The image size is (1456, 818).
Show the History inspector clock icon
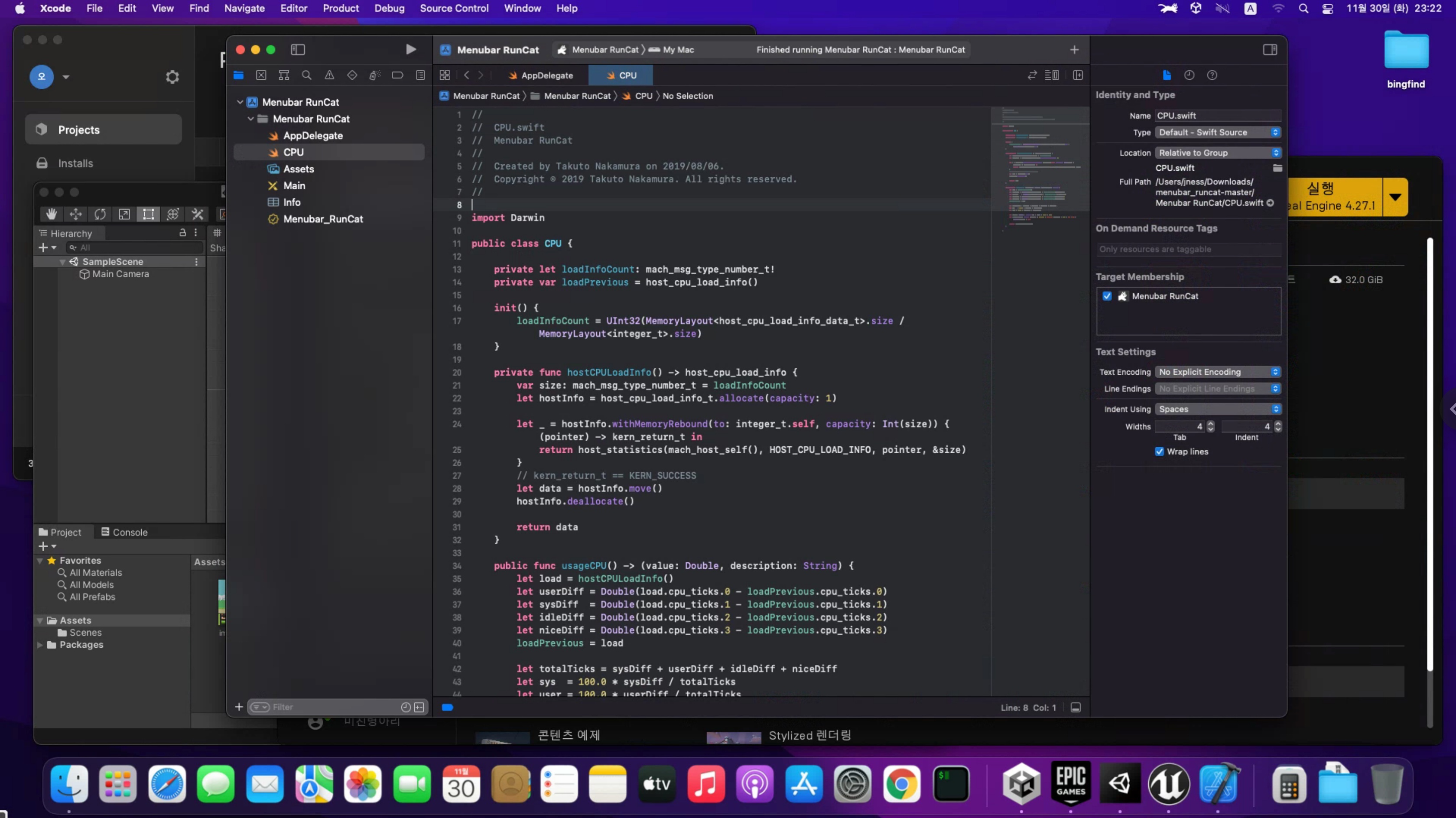click(1189, 75)
